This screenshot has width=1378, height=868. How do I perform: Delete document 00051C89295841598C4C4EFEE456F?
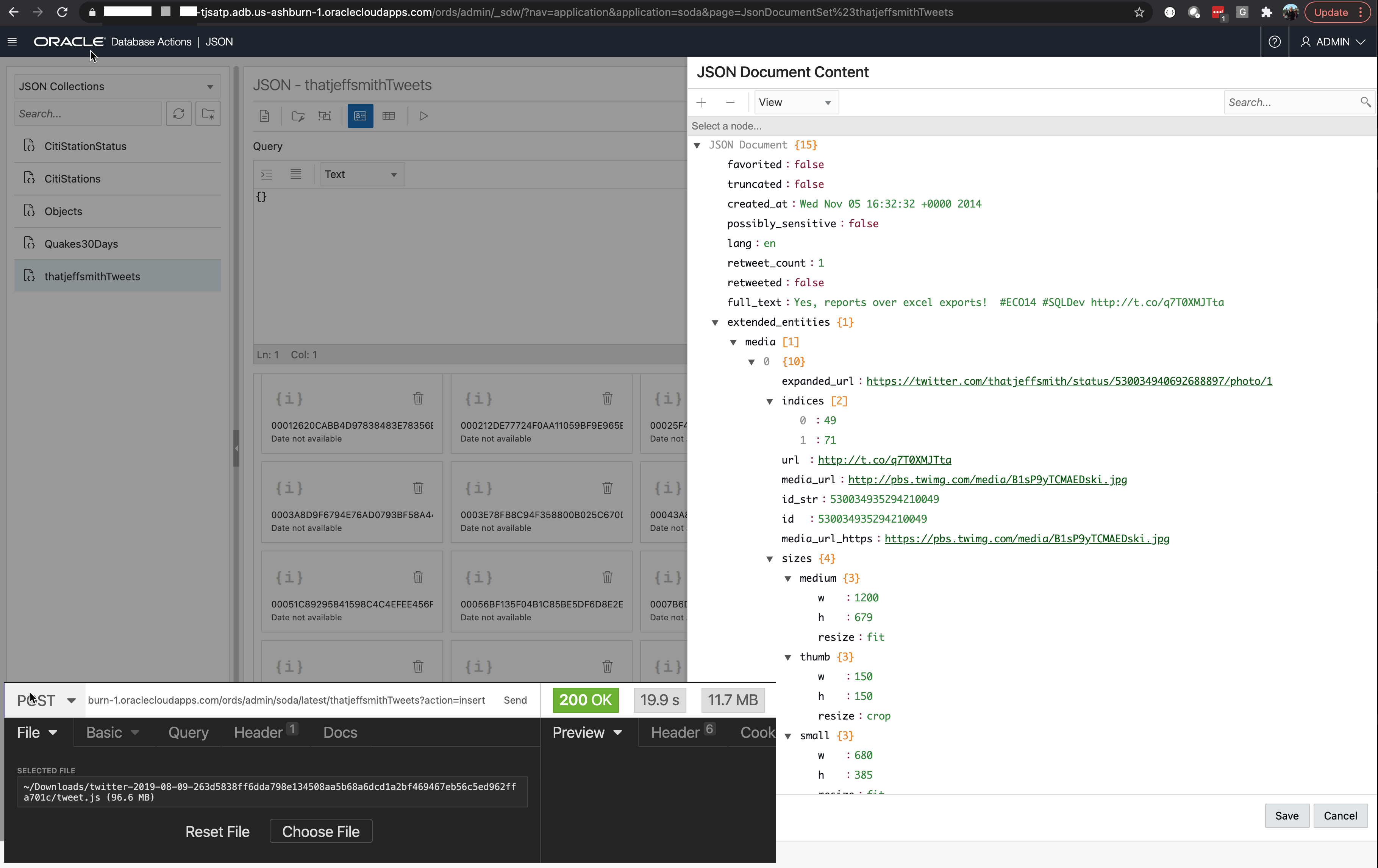click(x=418, y=577)
